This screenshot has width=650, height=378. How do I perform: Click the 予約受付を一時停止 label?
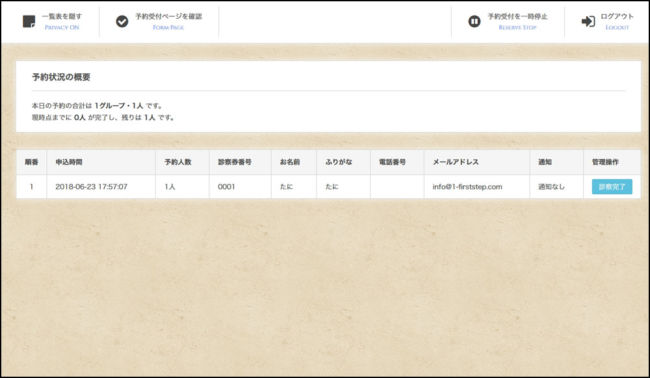click(517, 16)
